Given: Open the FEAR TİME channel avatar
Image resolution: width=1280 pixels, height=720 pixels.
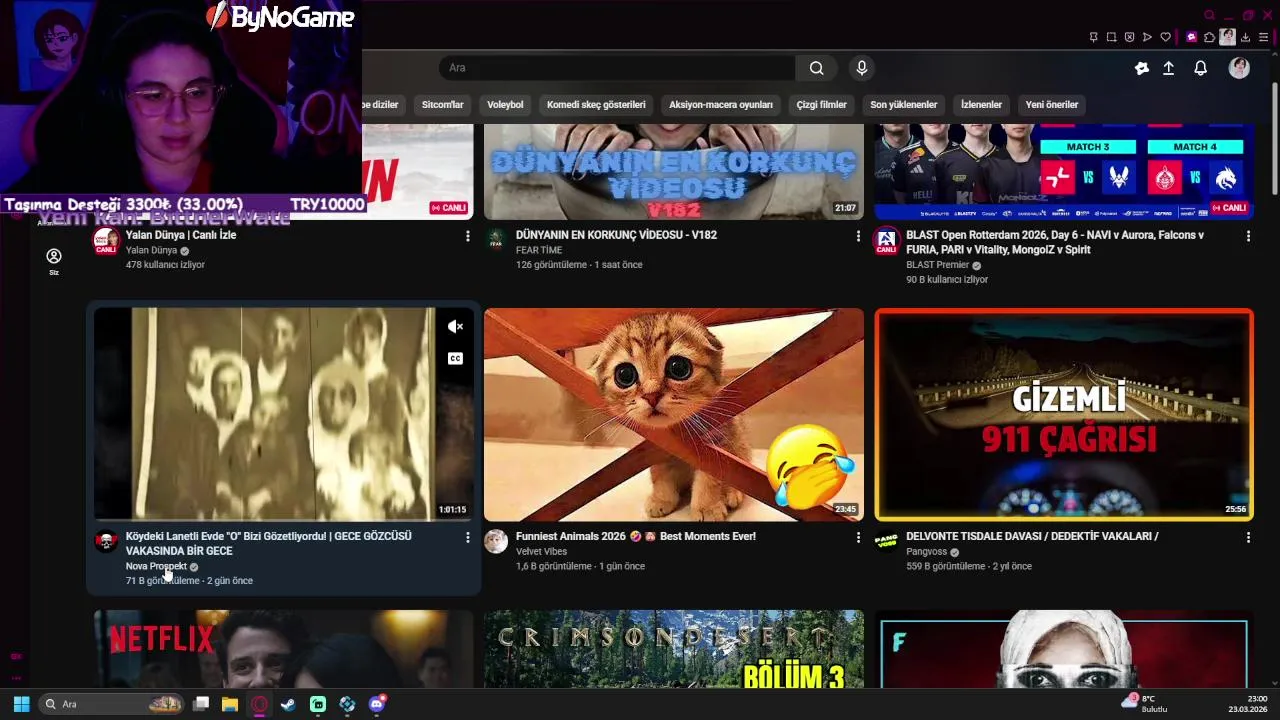Looking at the screenshot, I should [496, 239].
